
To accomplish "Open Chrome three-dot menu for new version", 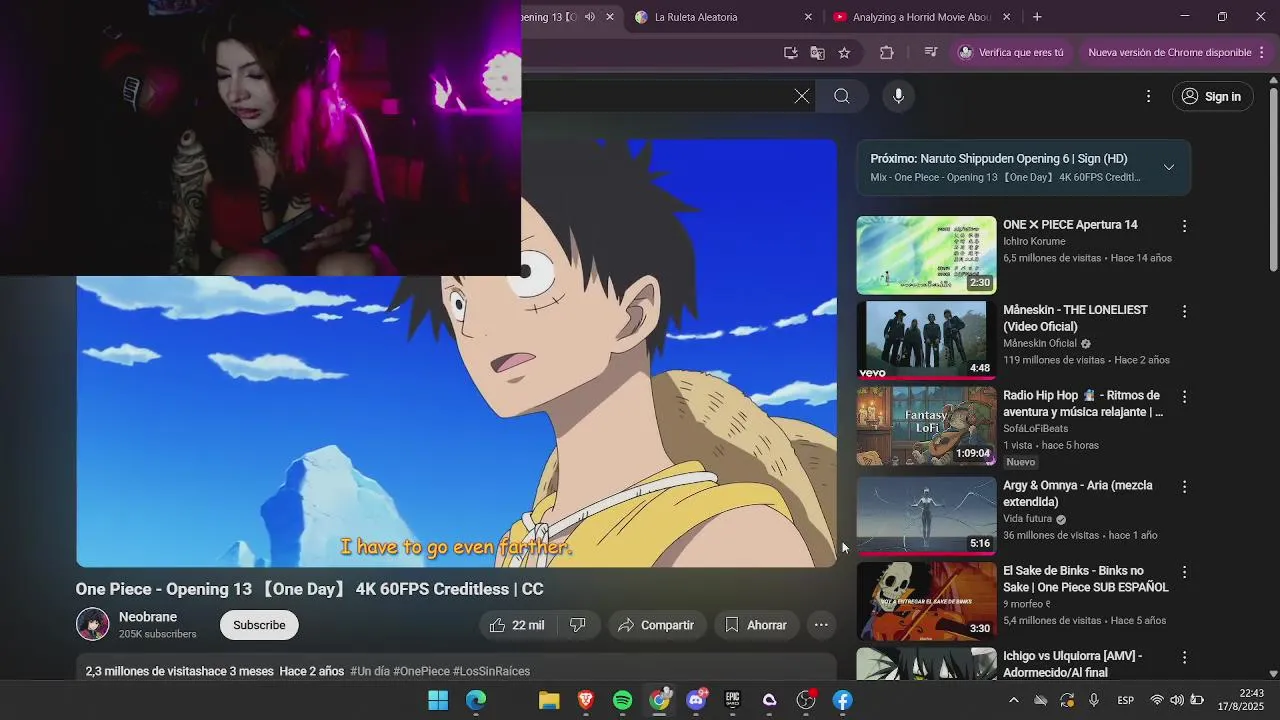I will pos(1261,52).
